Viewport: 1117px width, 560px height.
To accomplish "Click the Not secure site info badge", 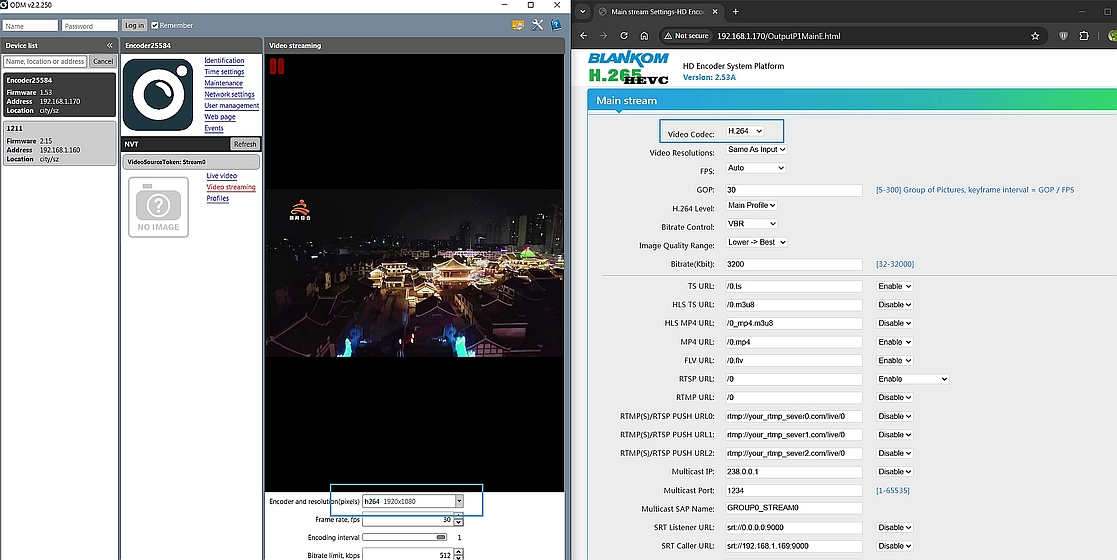I will (685, 36).
